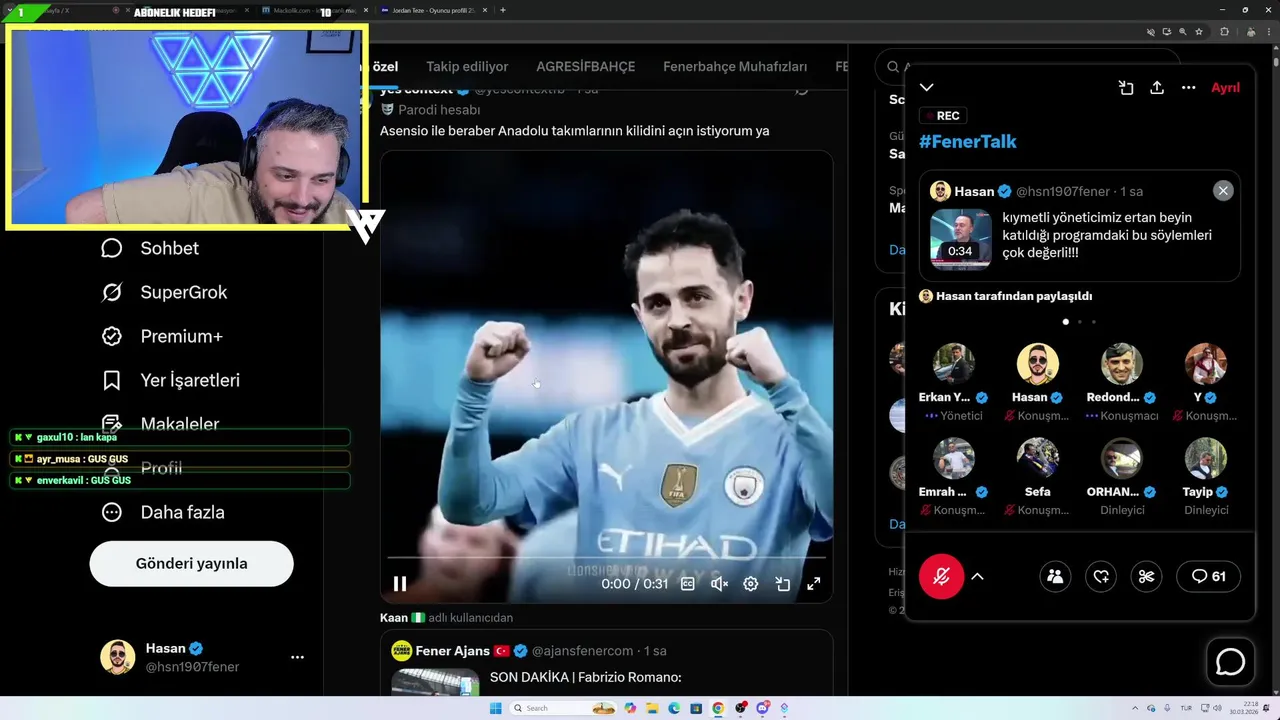Open Hasan speaker avatar in Space
The height and width of the screenshot is (720, 1280).
click(1038, 364)
